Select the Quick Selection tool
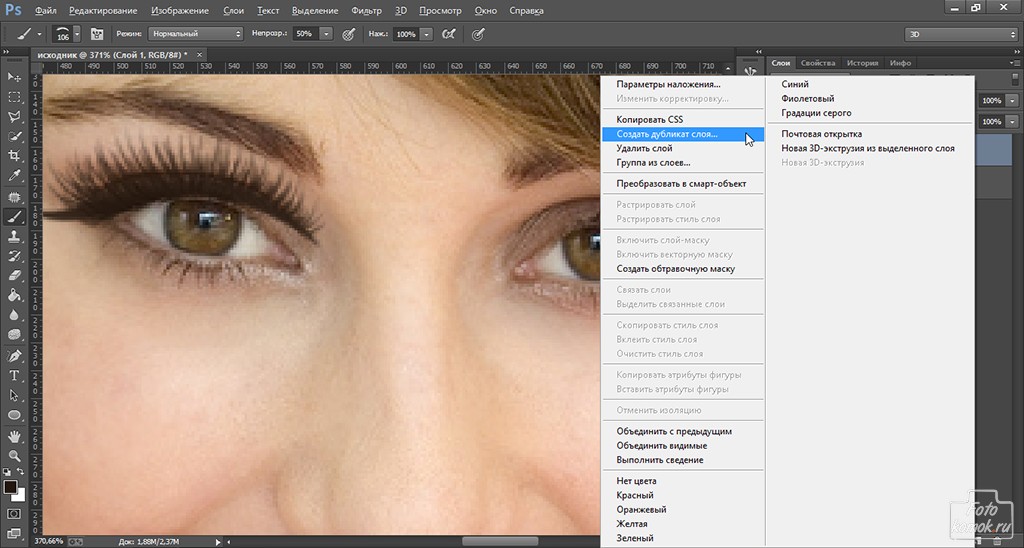 pos(14,137)
